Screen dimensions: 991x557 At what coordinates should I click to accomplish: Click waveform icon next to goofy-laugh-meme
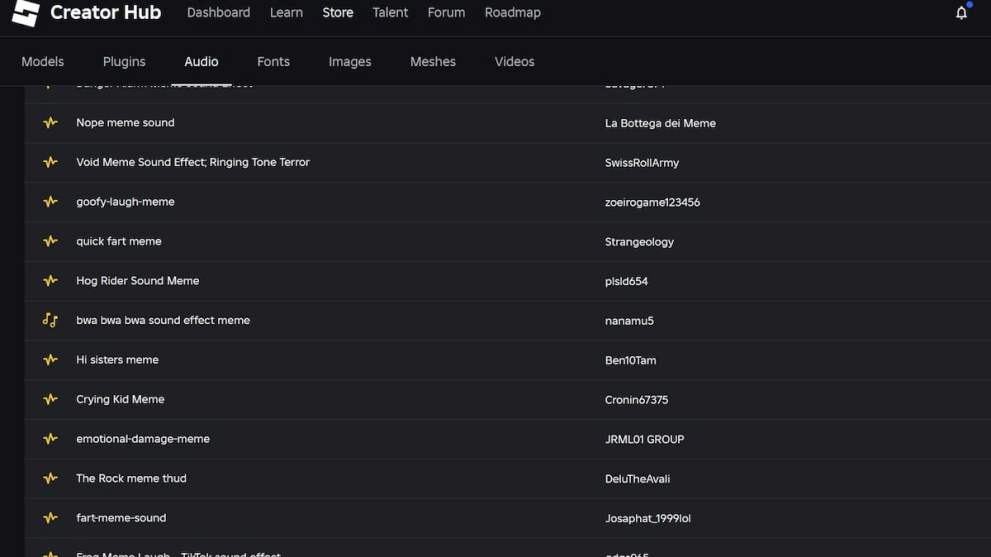pyautogui.click(x=50, y=202)
